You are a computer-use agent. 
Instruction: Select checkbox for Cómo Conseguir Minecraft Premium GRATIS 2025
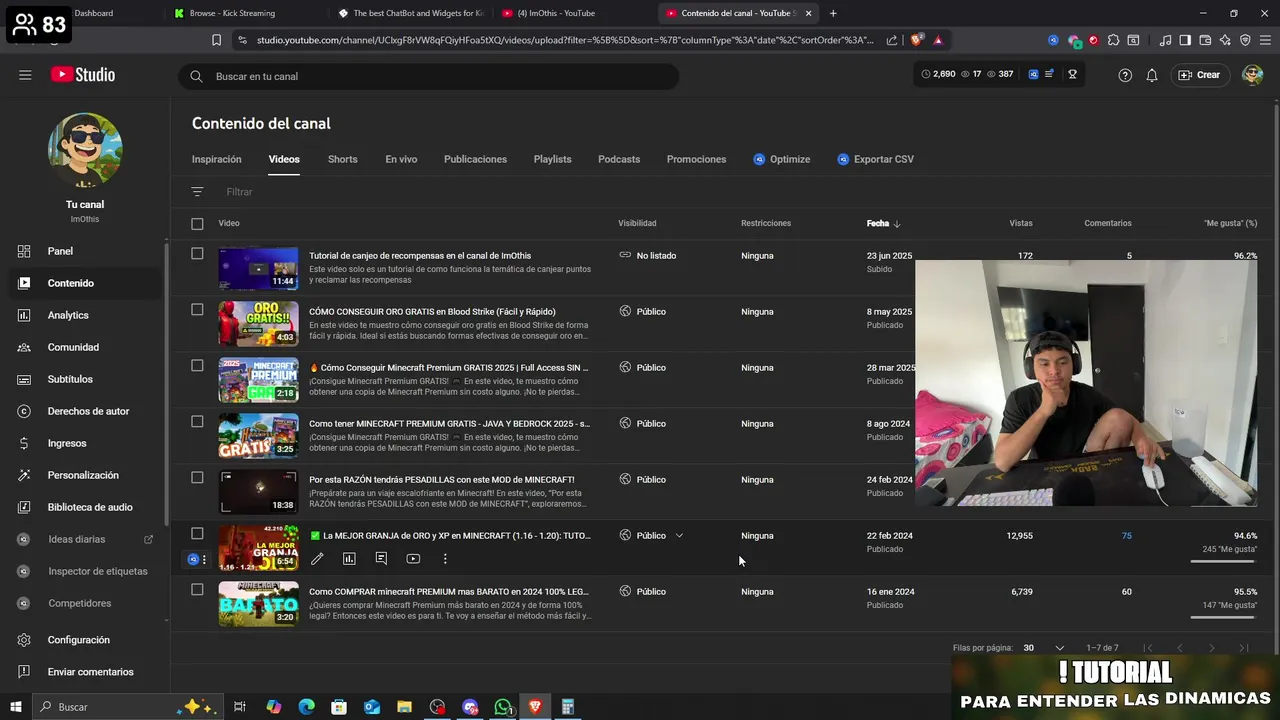pos(197,366)
